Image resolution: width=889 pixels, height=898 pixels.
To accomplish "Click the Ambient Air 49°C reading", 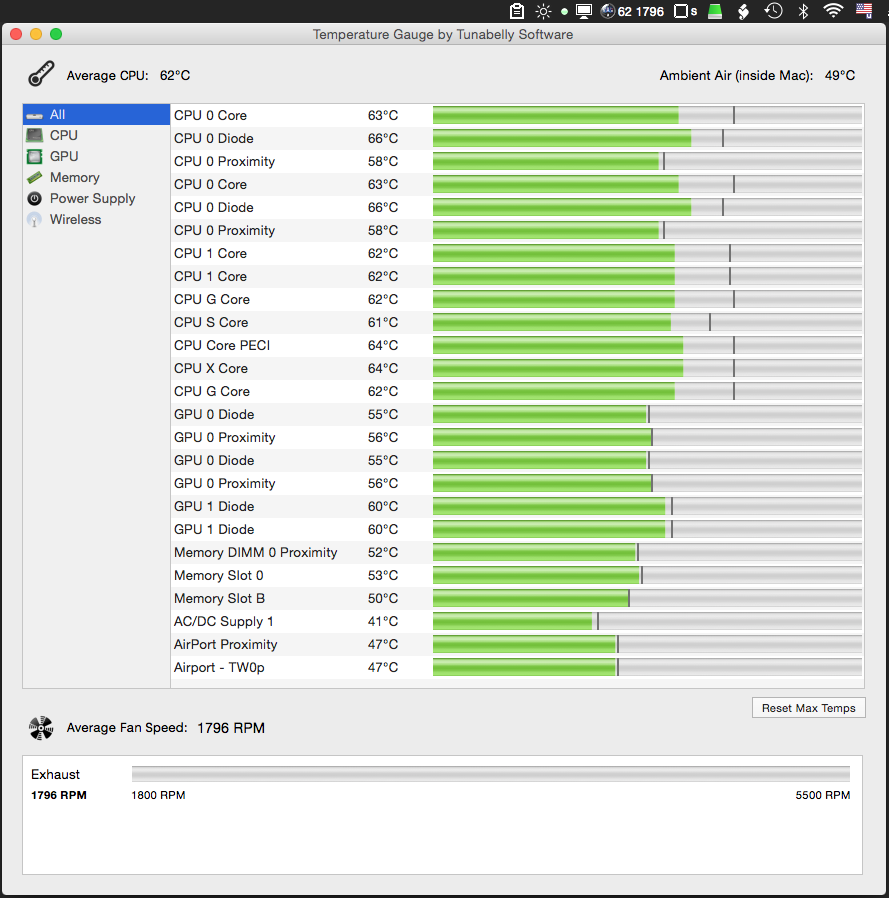I will (840, 76).
